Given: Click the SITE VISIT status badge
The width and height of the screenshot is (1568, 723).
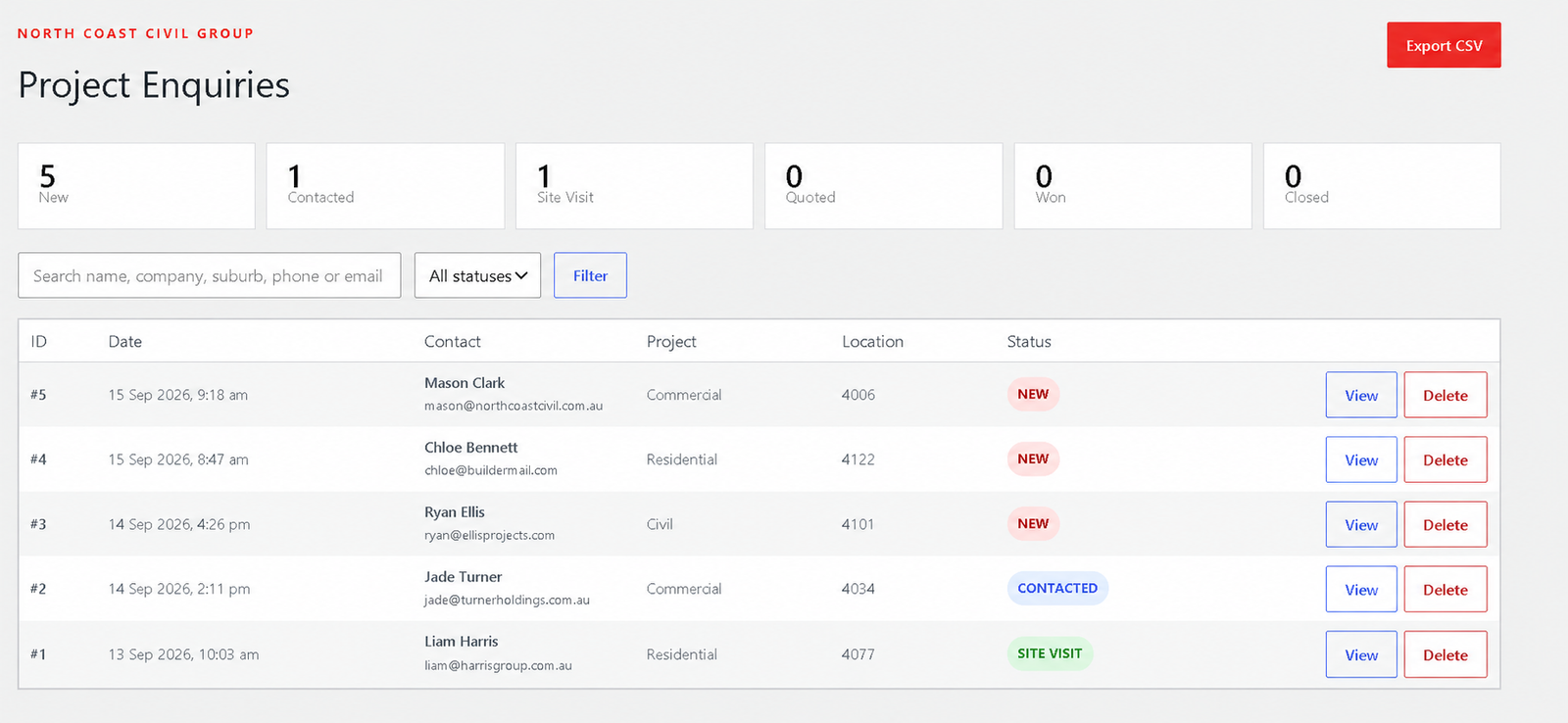Looking at the screenshot, I should click(x=1050, y=653).
